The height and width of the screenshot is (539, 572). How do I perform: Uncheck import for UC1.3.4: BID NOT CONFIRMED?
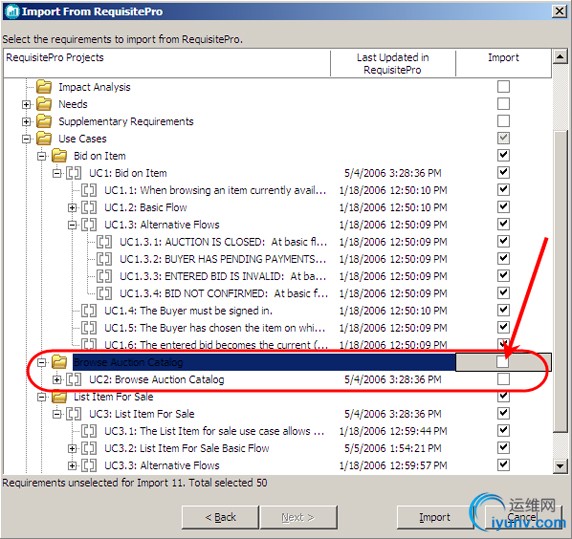tap(503, 293)
